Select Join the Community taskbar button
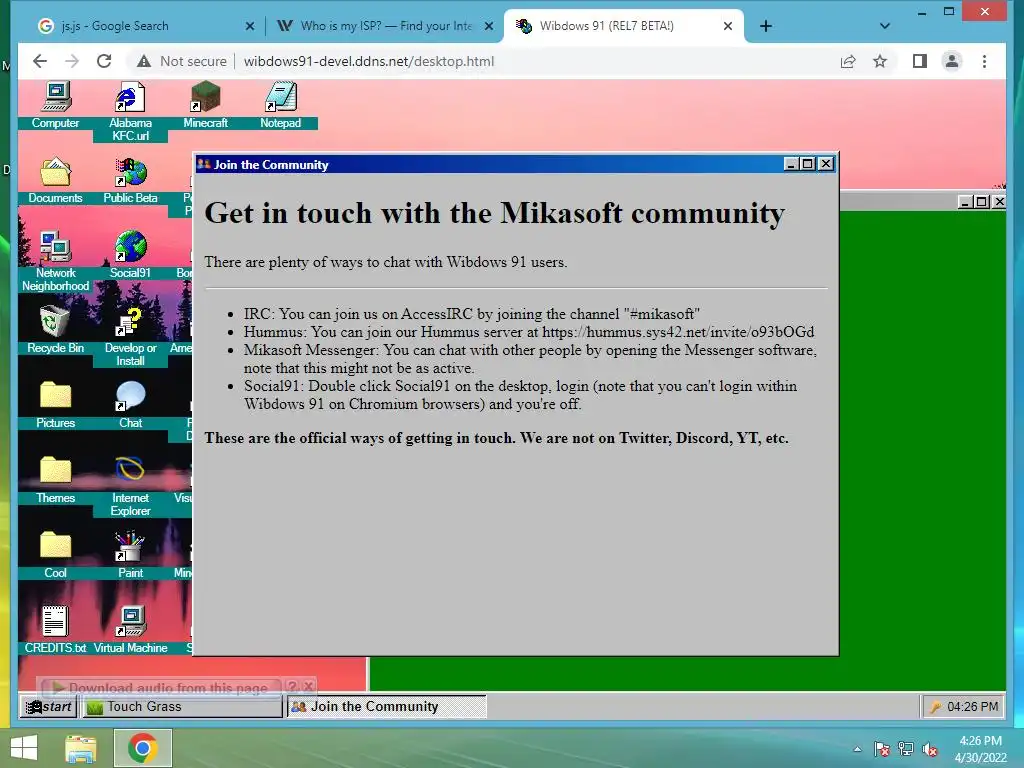 click(x=387, y=707)
